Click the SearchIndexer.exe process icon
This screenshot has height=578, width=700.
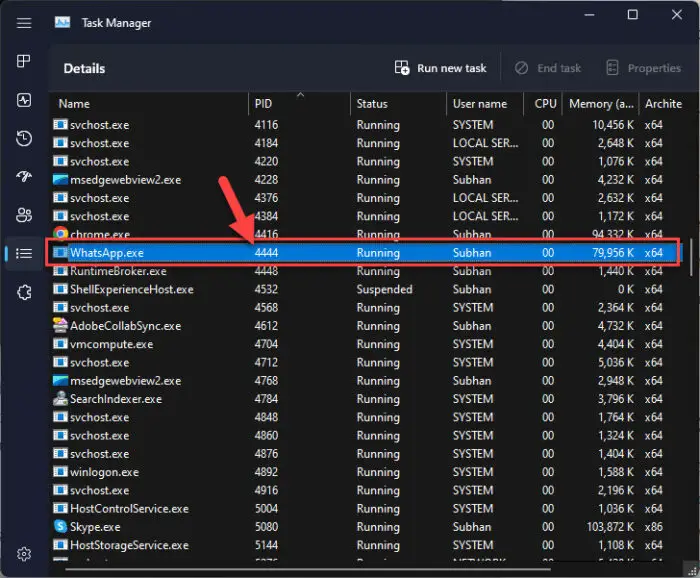coord(60,398)
